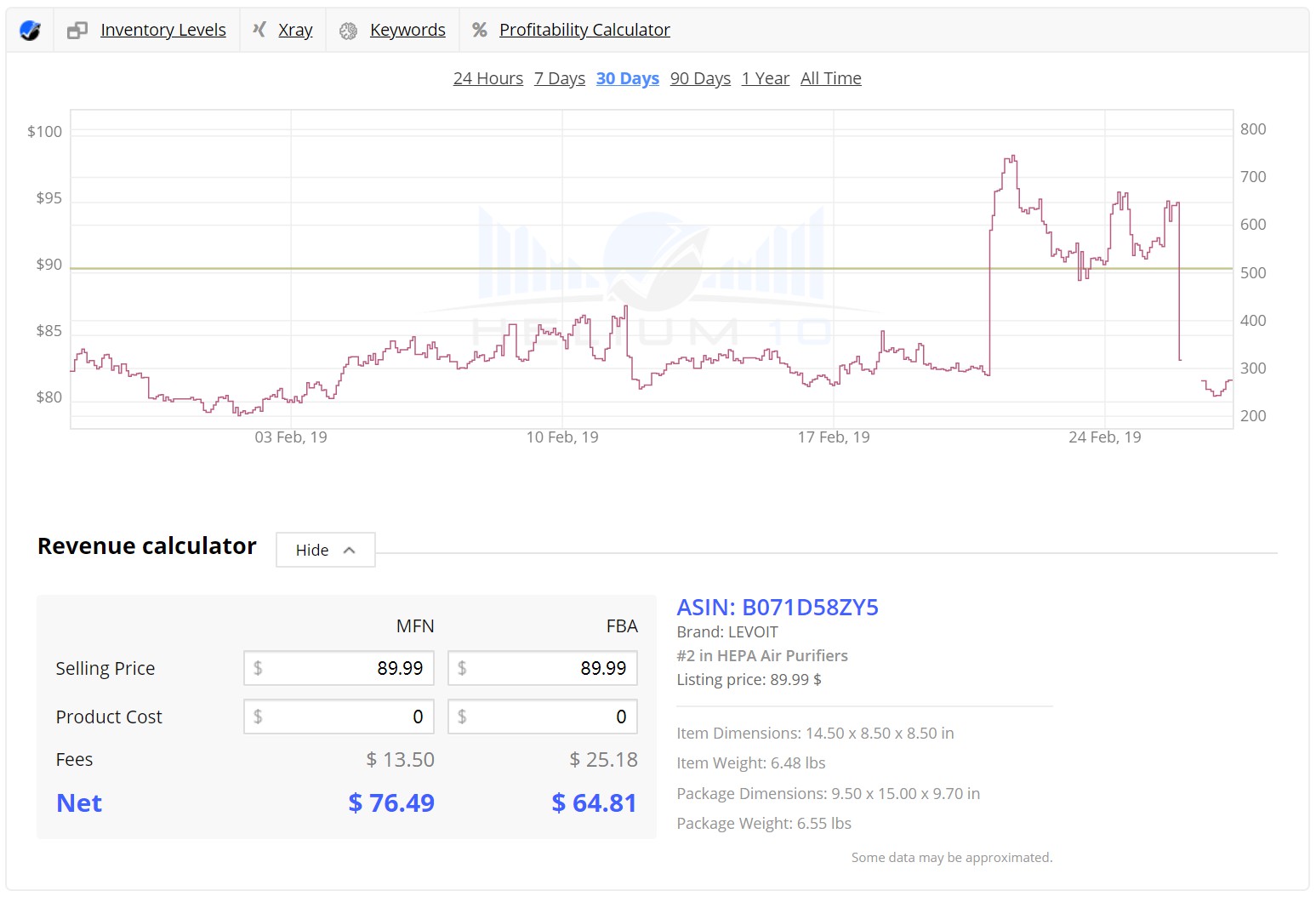This screenshot has width=1316, height=908.
Task: Collapse the Revenue calculator with Hide
Action: pyautogui.click(x=326, y=551)
